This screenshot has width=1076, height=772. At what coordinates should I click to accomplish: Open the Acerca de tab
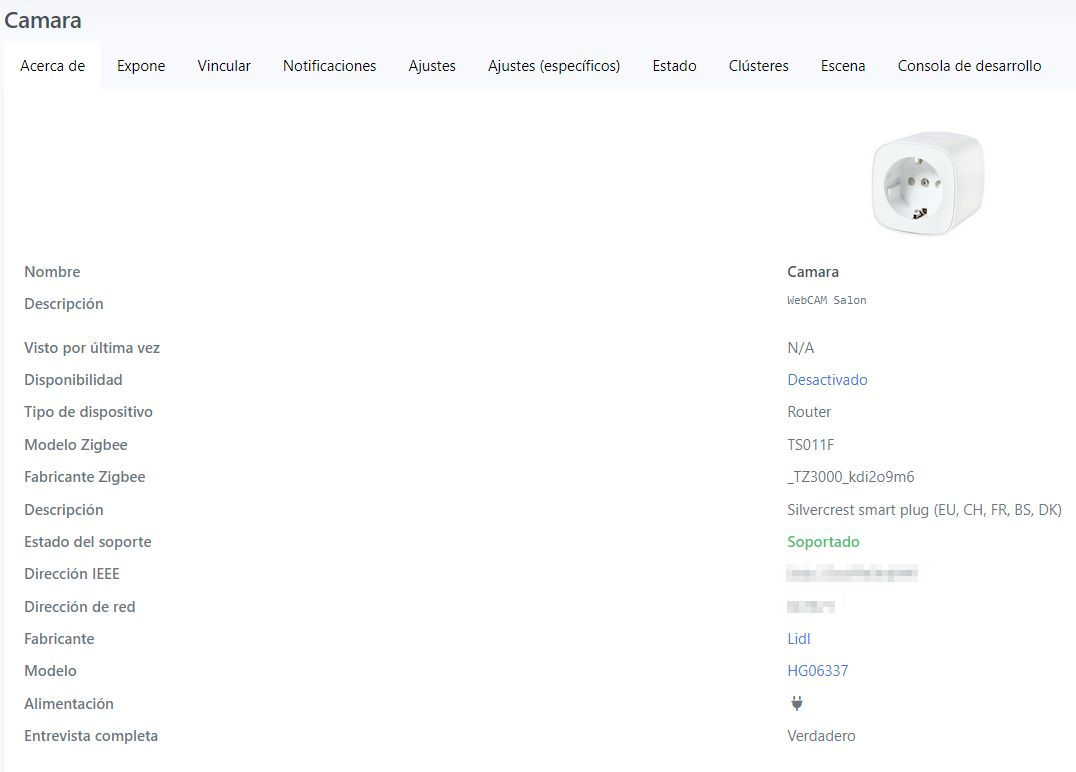coord(52,66)
